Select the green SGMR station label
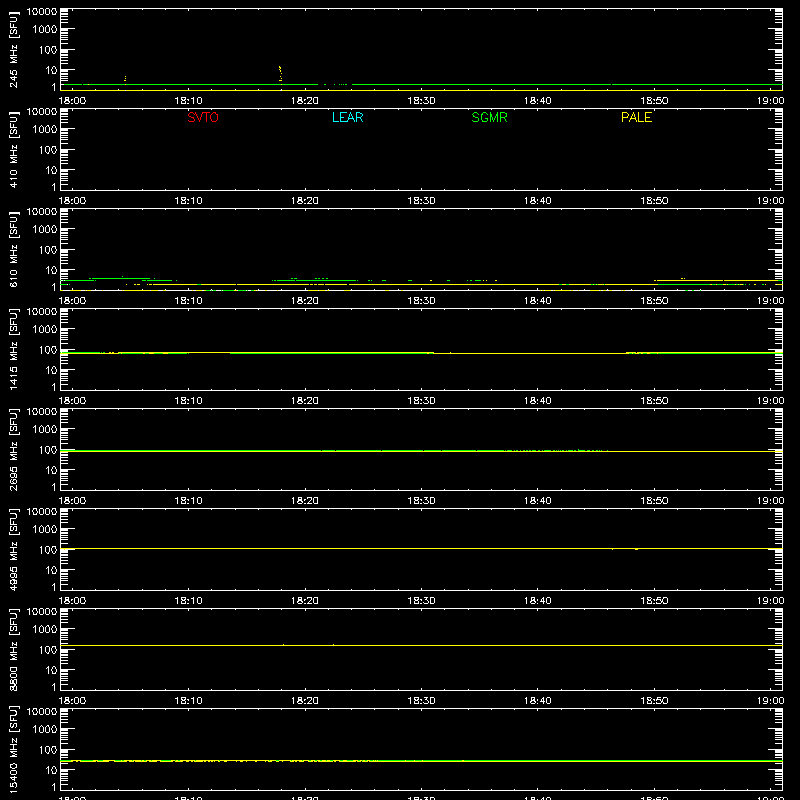The width and height of the screenshot is (800, 800). (x=489, y=117)
